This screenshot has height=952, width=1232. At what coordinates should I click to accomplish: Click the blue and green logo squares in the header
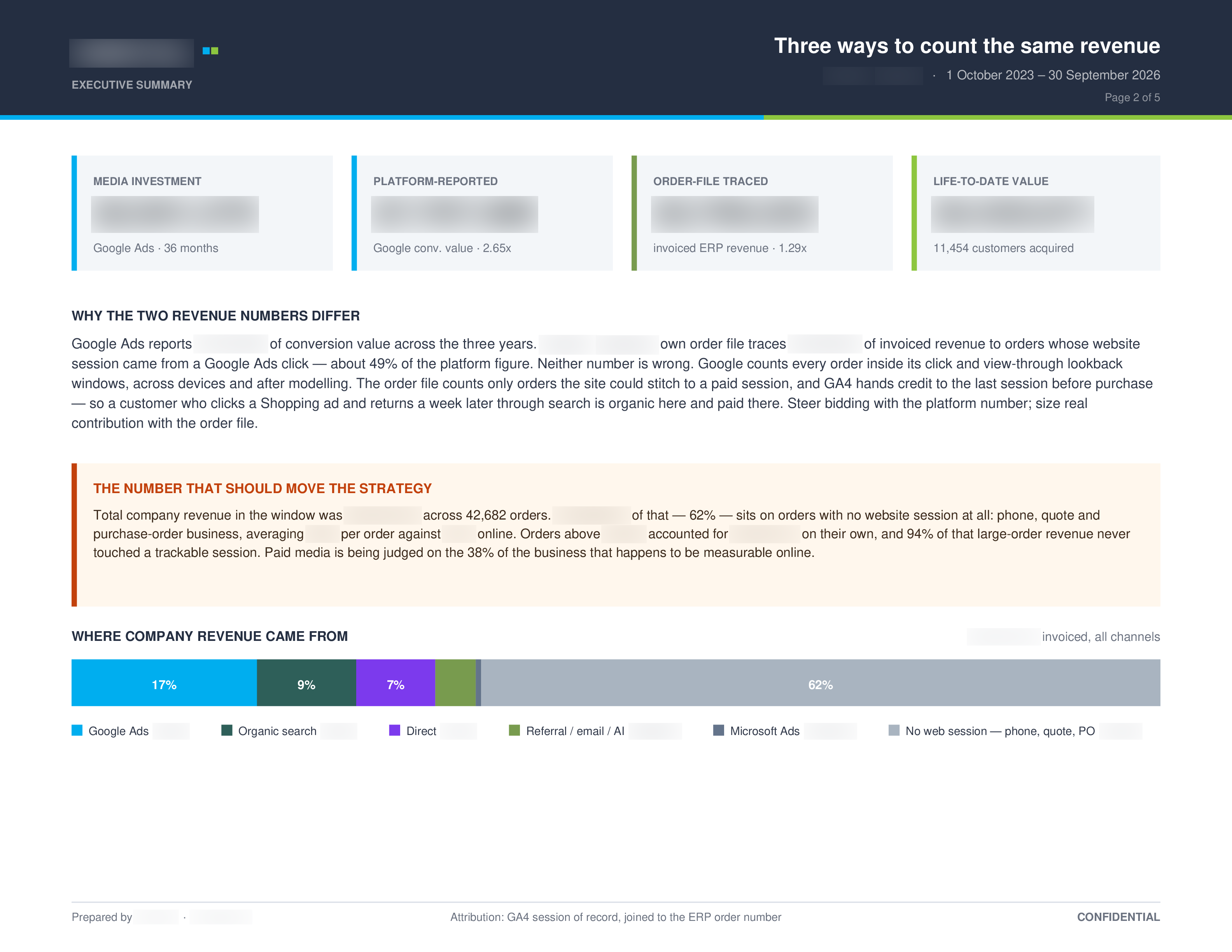(210, 51)
